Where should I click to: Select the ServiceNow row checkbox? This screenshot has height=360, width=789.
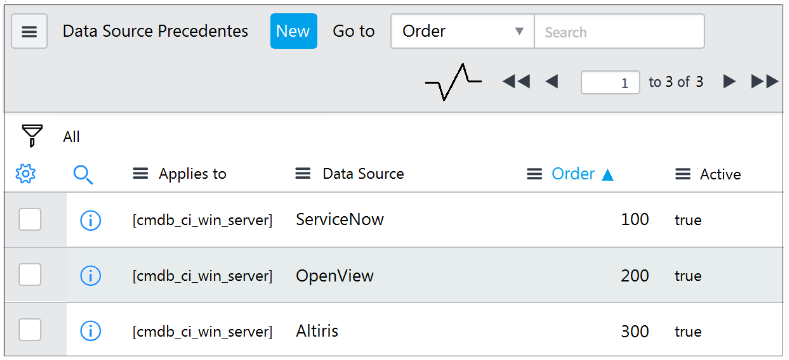click(x=30, y=220)
